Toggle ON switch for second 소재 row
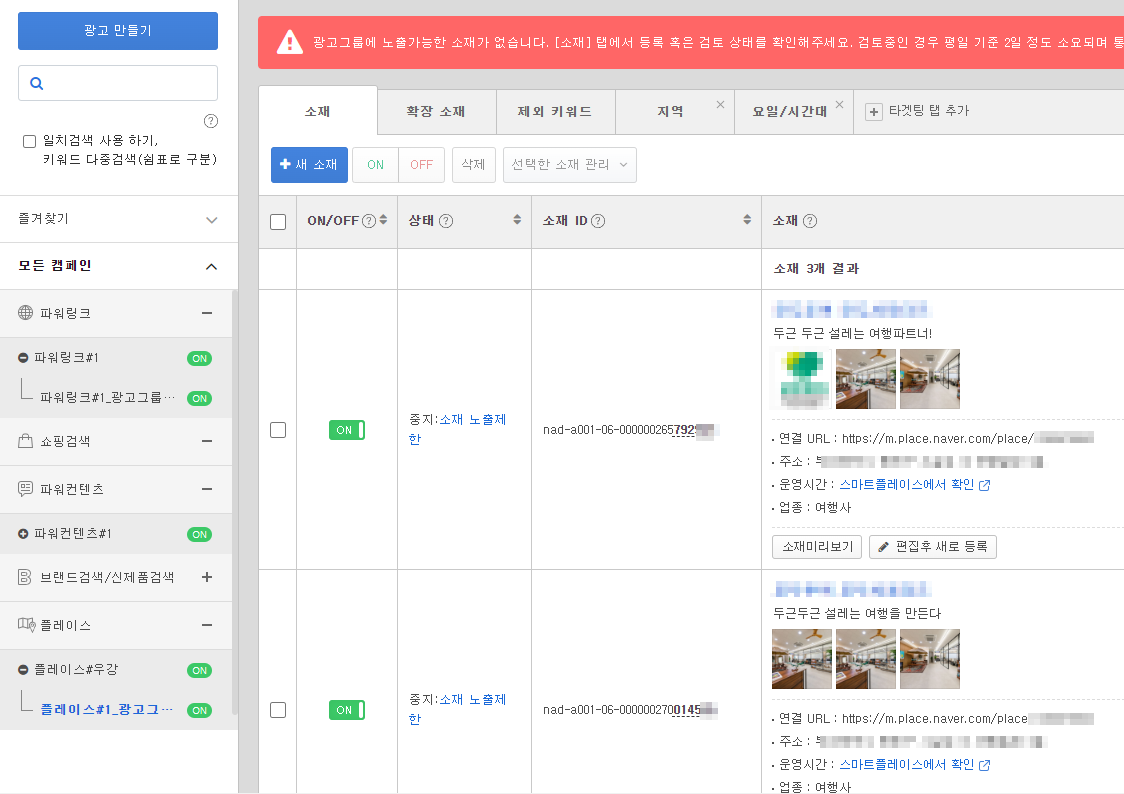 (347, 710)
